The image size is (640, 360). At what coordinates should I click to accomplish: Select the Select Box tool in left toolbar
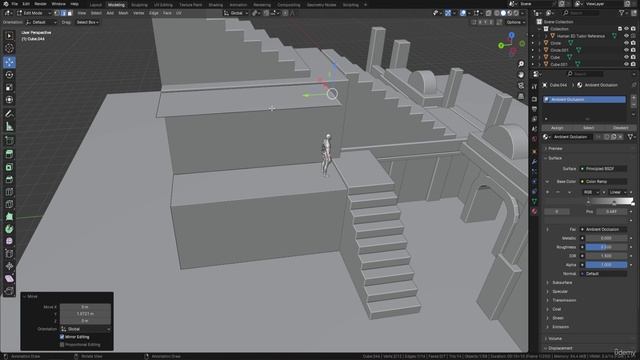(x=9, y=36)
